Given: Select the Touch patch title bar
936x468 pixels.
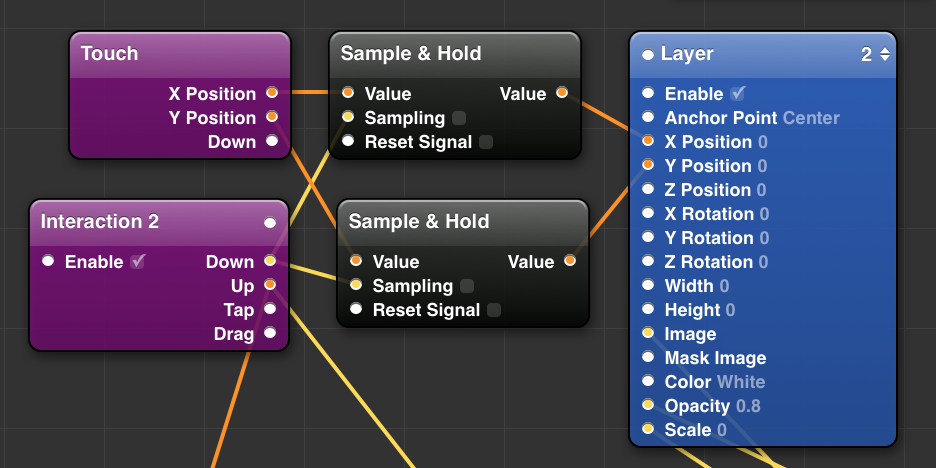Looking at the screenshot, I should (180, 54).
